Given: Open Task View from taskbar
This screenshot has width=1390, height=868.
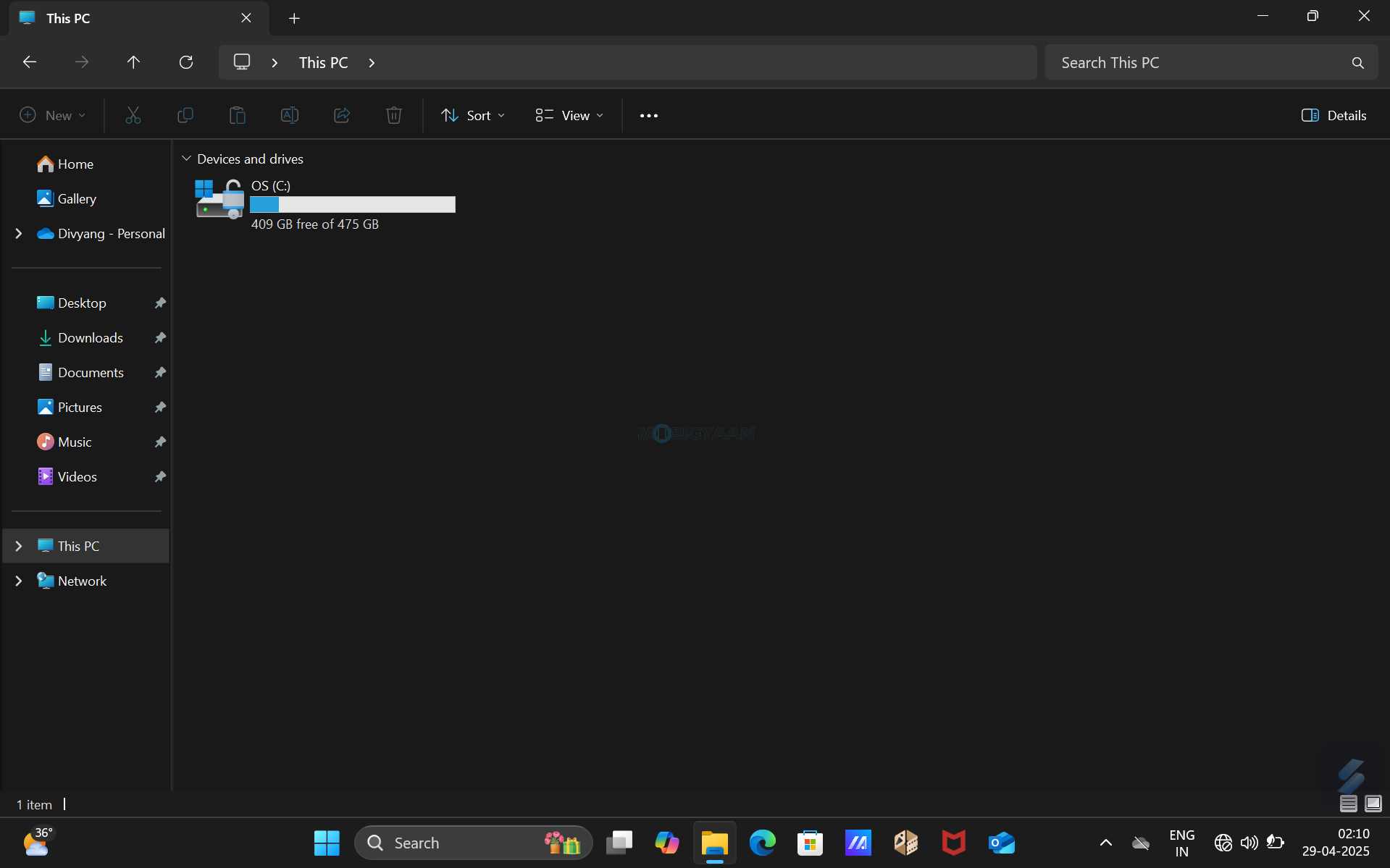Looking at the screenshot, I should (619, 843).
